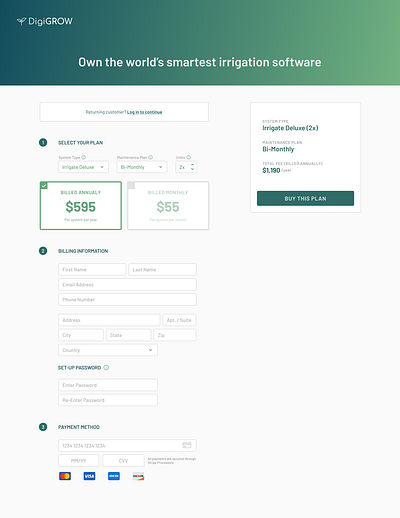Image resolution: width=400 pixels, height=518 pixels.
Task: Toggle the checkbox on Billed Annually card
Action: (x=44, y=185)
